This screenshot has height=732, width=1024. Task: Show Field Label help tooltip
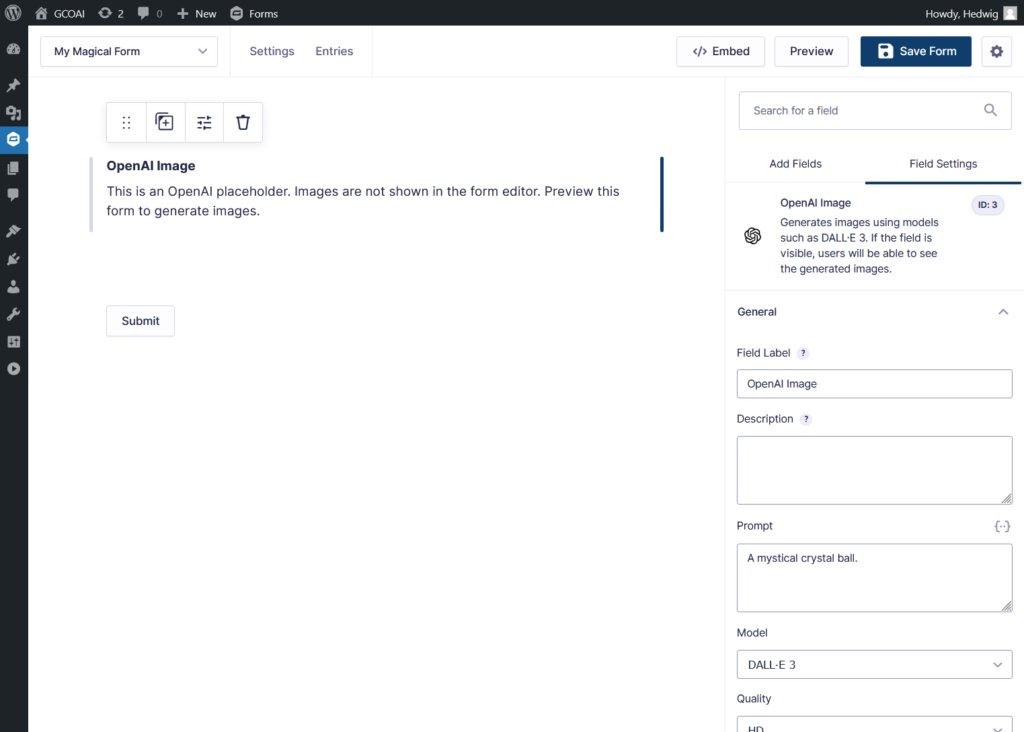803,353
